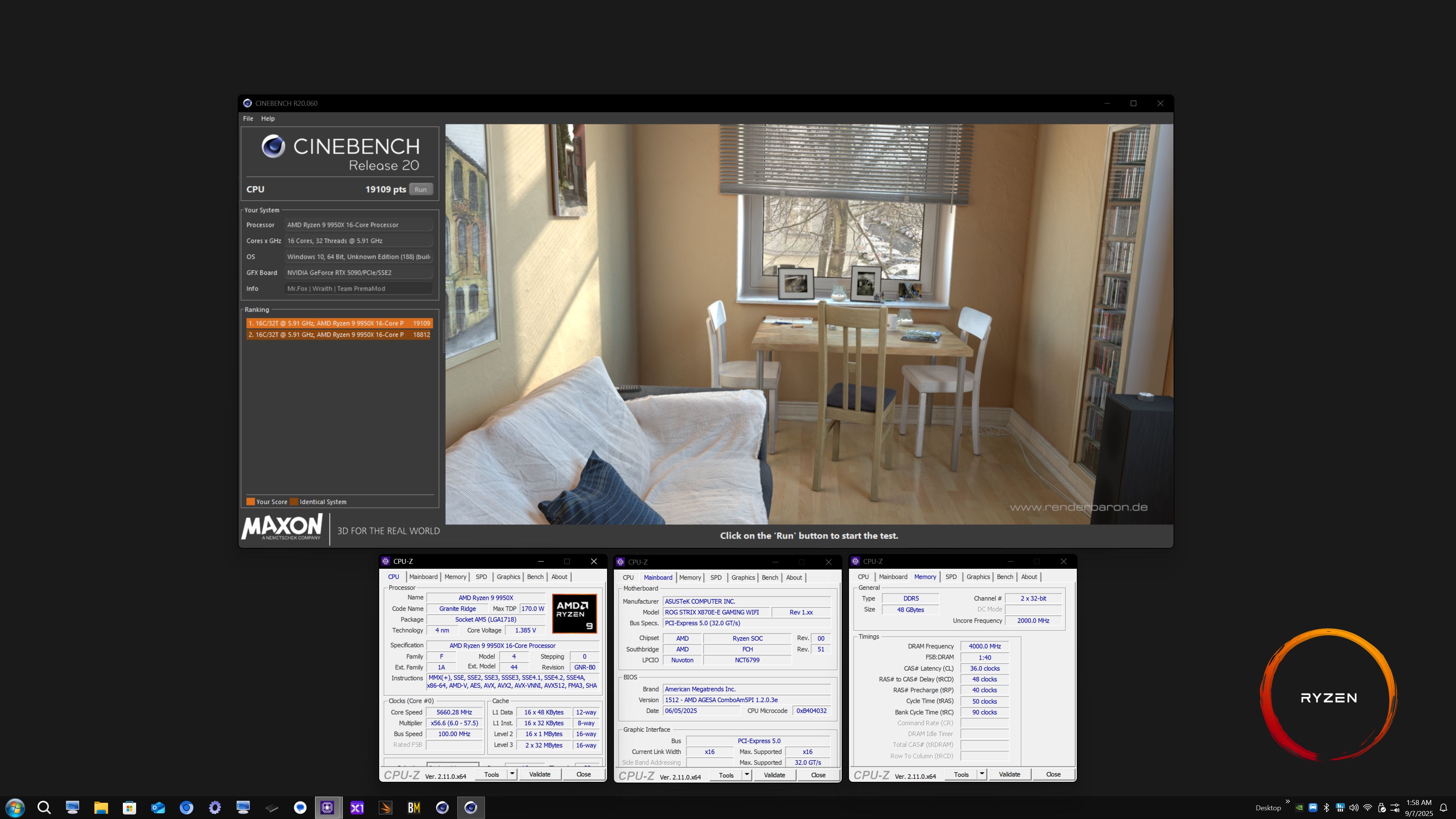The height and width of the screenshot is (819, 1456).
Task: Open the audio mixer sliders tray icon
Action: (x=1395, y=808)
